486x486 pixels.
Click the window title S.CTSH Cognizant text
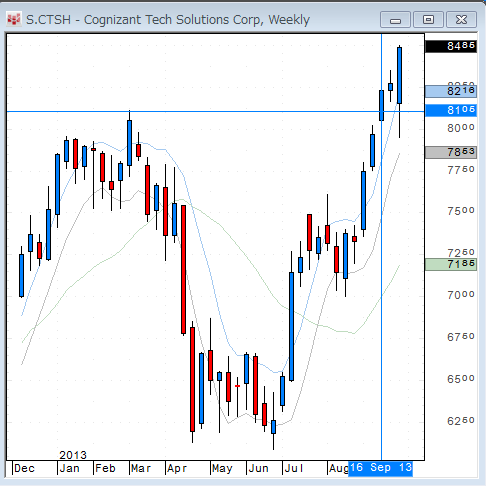click(168, 20)
